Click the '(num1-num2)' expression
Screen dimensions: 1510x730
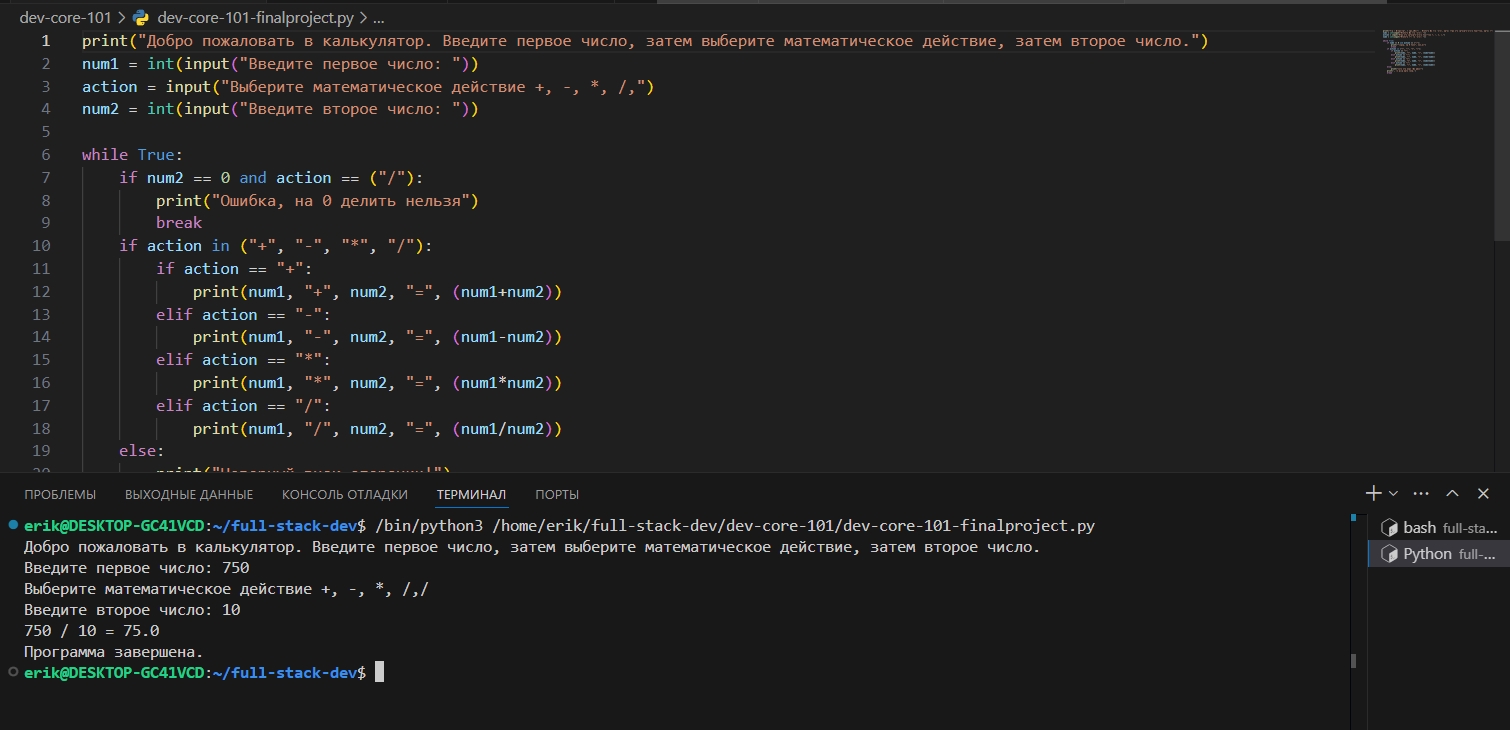pyautogui.click(x=503, y=337)
